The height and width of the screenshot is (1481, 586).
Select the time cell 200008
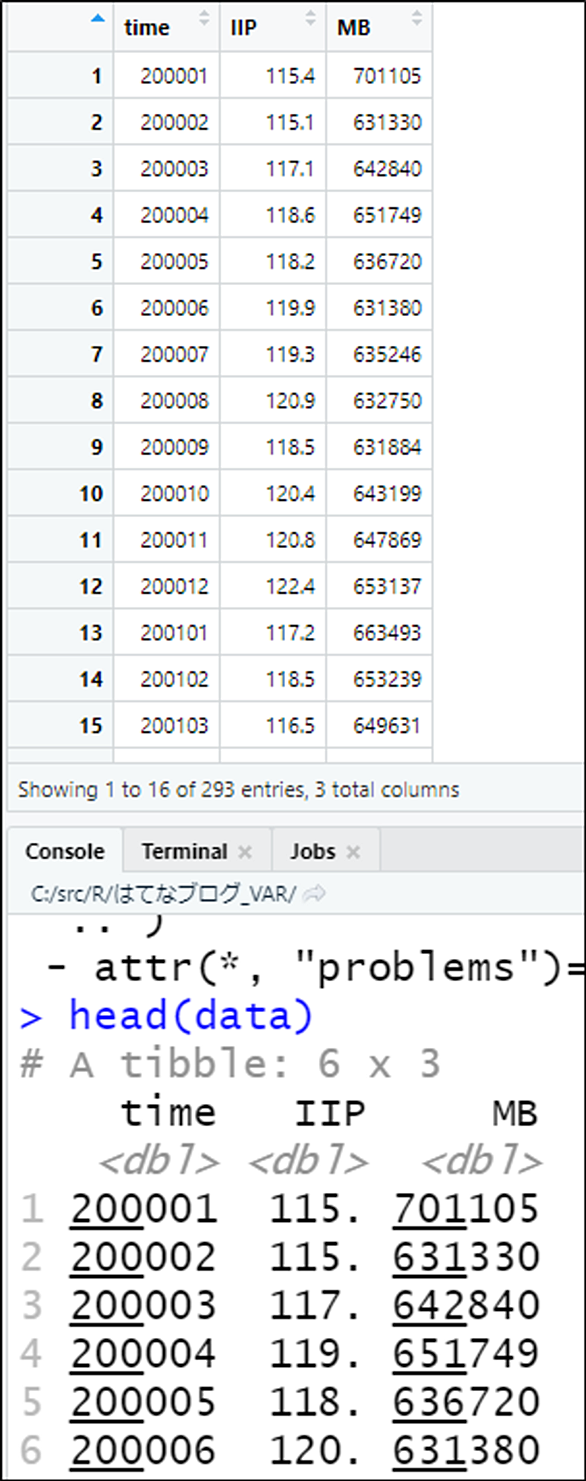click(x=174, y=400)
